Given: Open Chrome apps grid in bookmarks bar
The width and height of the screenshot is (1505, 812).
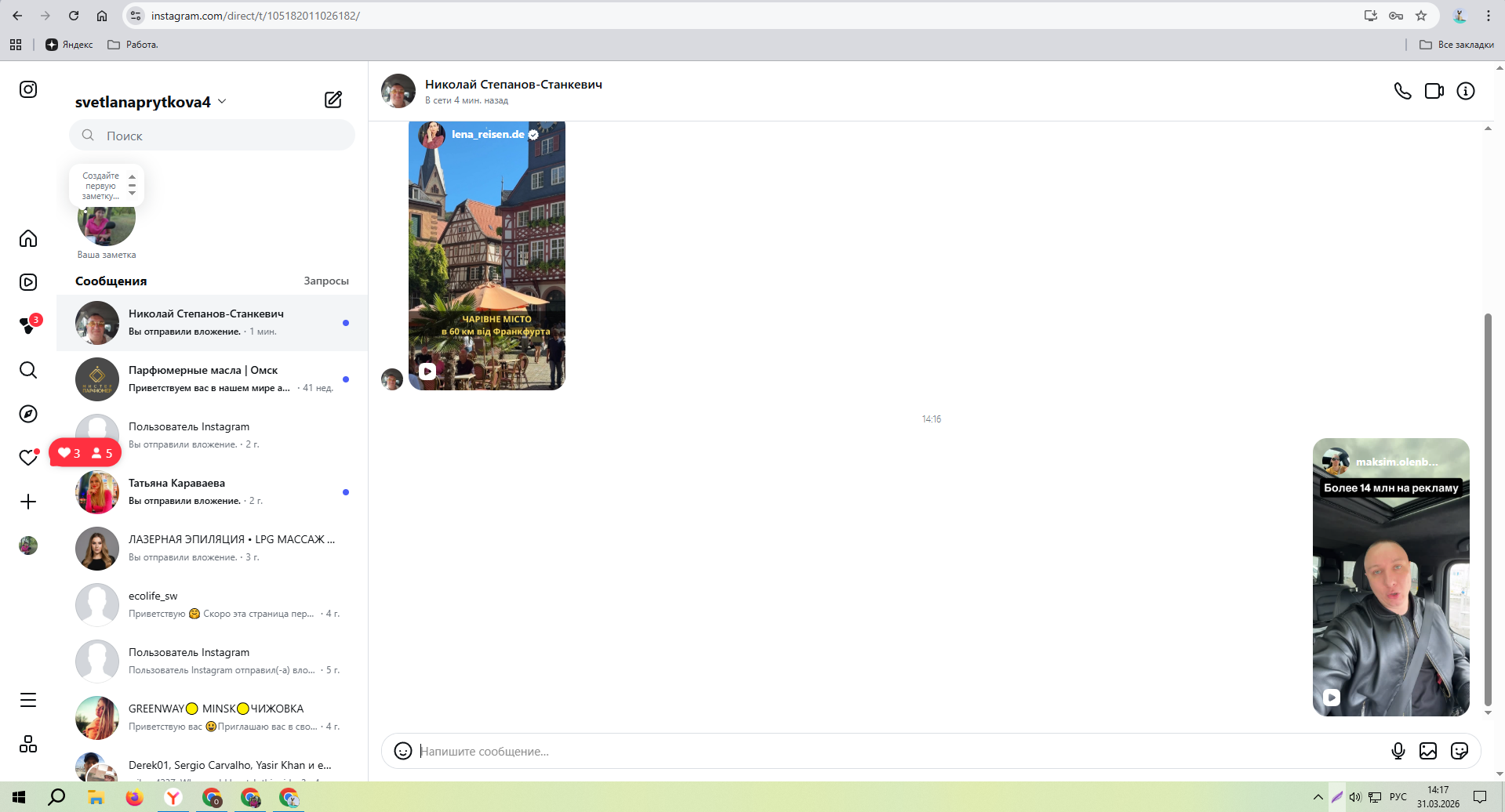Looking at the screenshot, I should point(16,45).
